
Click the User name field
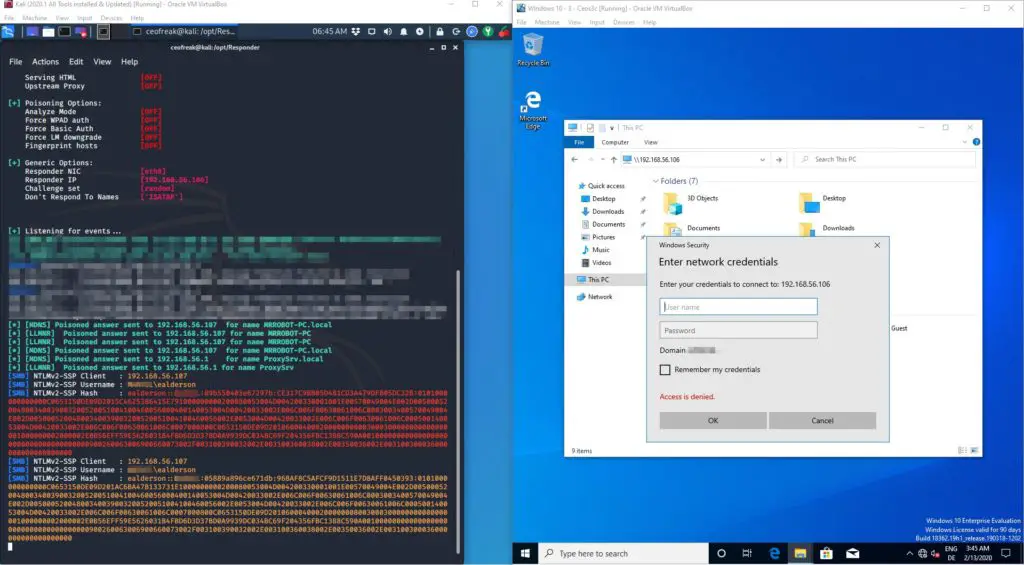click(x=738, y=307)
